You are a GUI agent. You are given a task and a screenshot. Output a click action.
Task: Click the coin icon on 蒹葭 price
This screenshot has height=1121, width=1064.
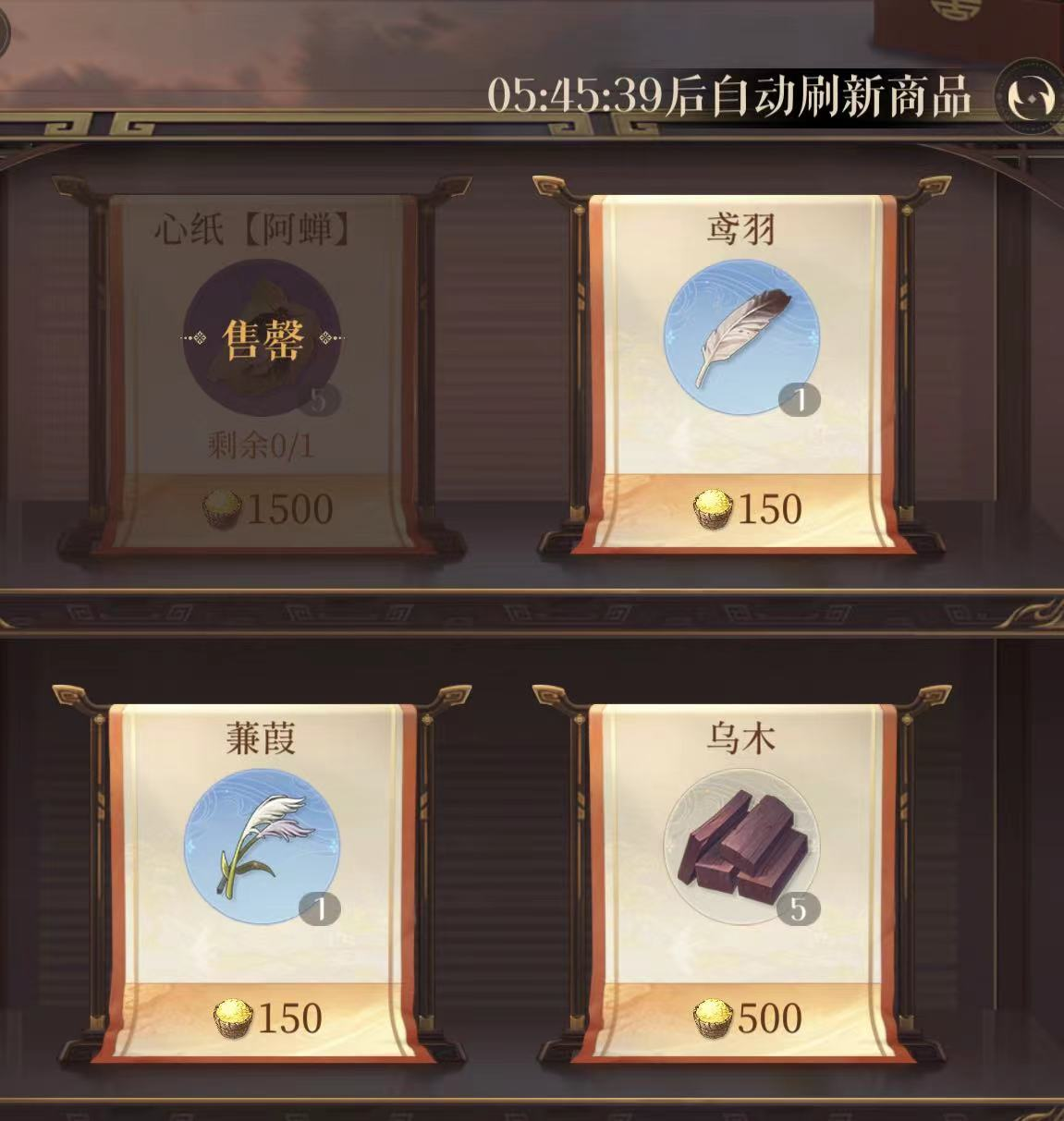[233, 1018]
